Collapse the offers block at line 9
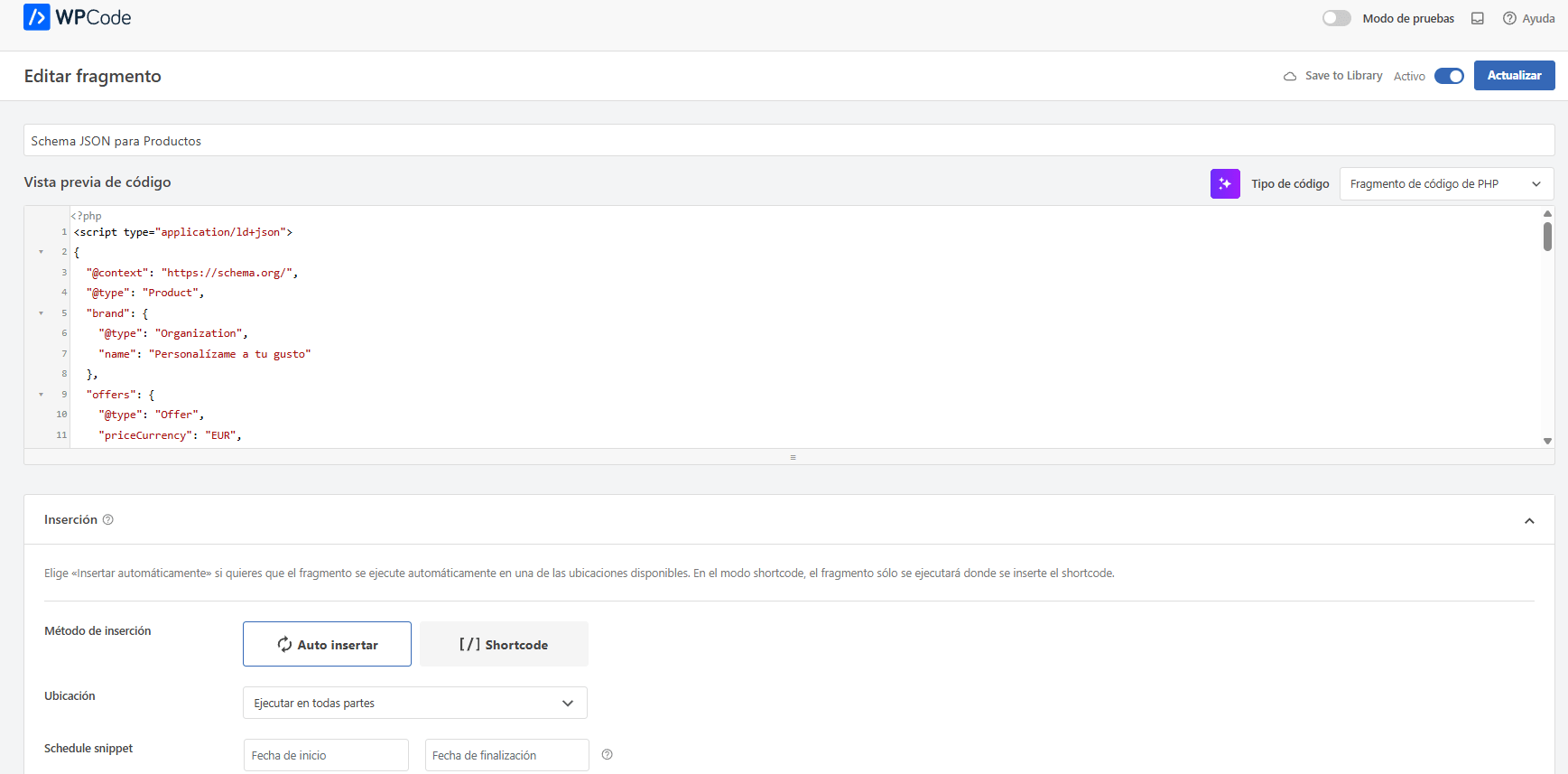Screen dimensions: 1568x774 pos(42,395)
